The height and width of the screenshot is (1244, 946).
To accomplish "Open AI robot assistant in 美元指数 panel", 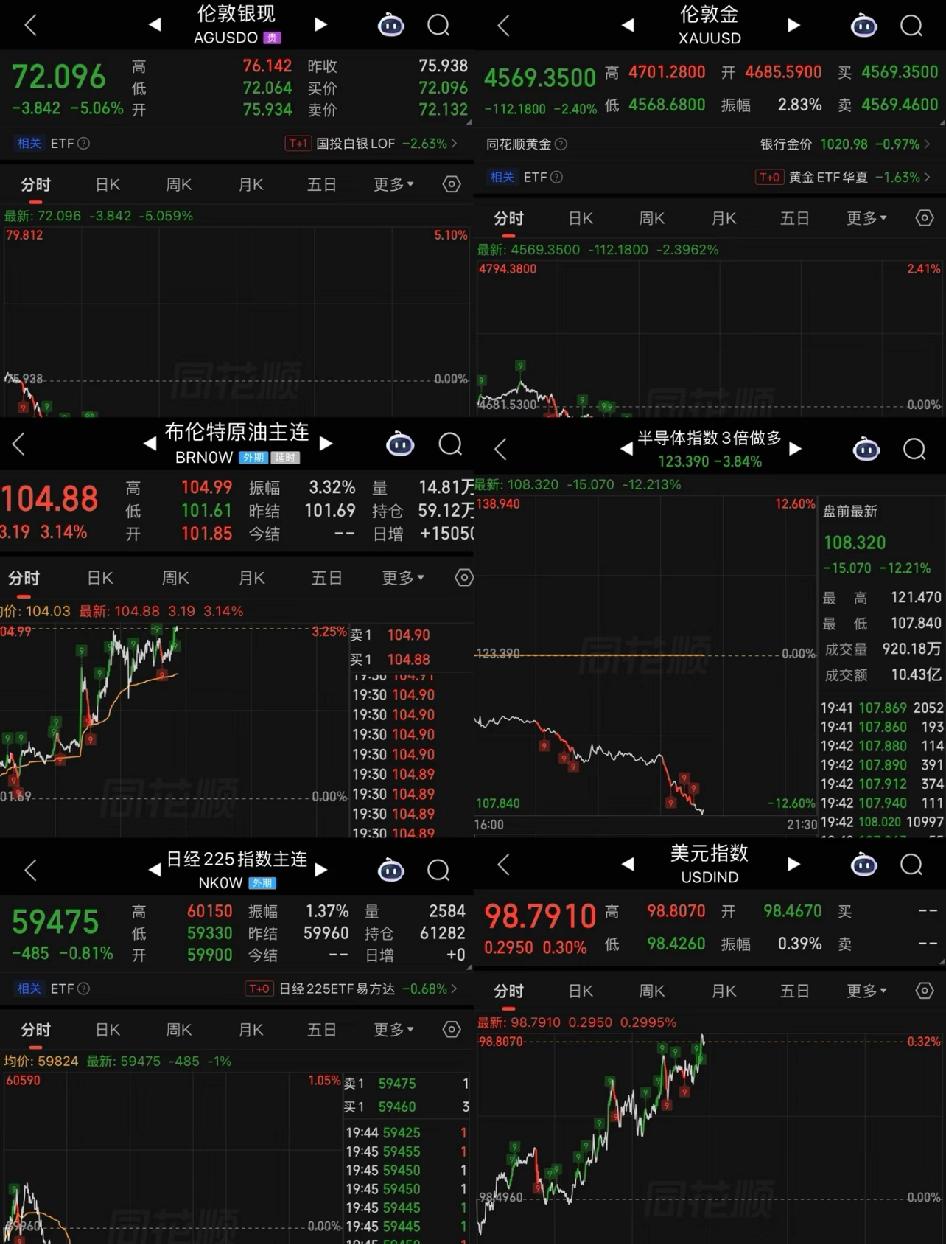I will pos(864,864).
